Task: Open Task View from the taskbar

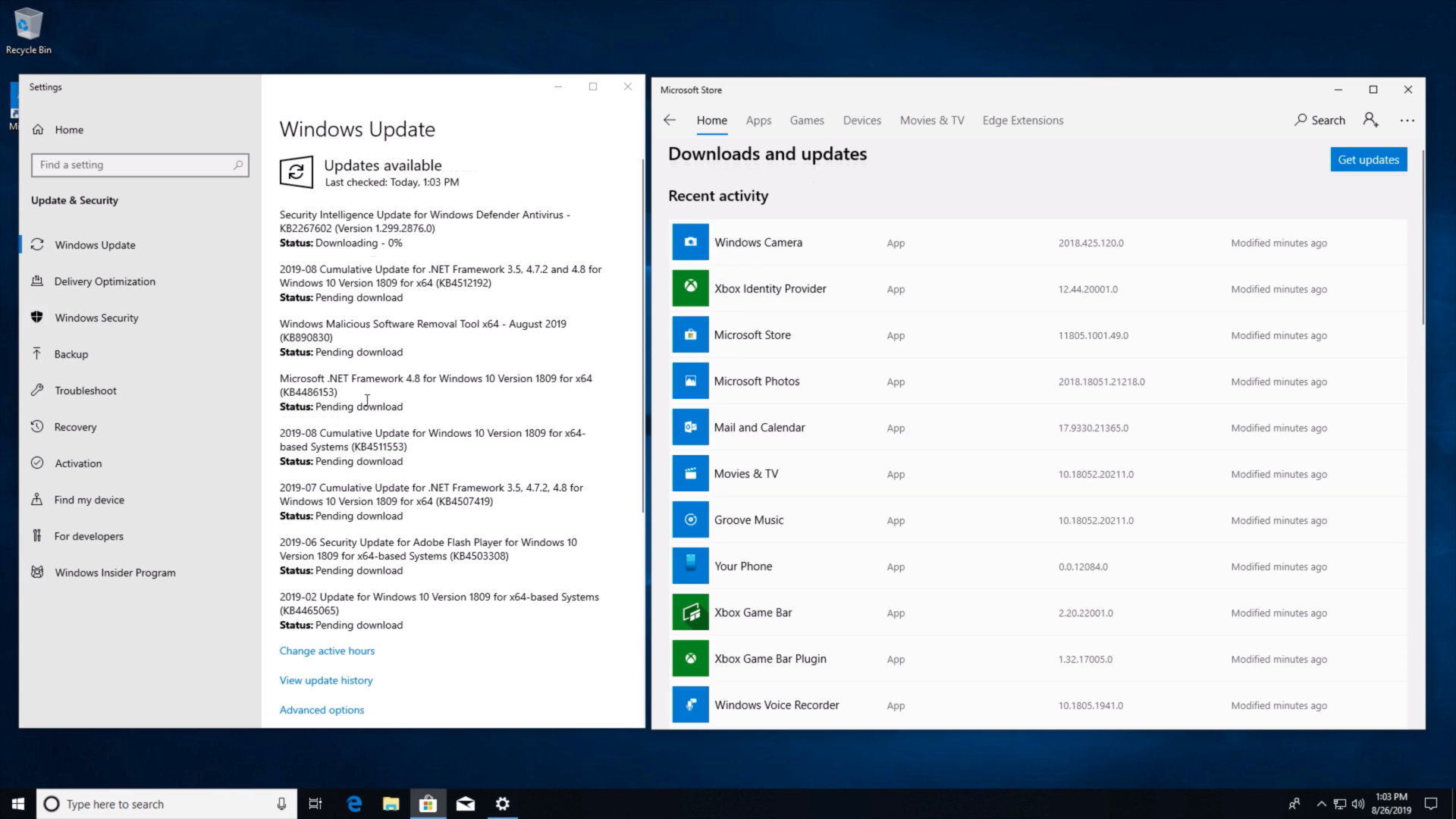Action: 315,804
